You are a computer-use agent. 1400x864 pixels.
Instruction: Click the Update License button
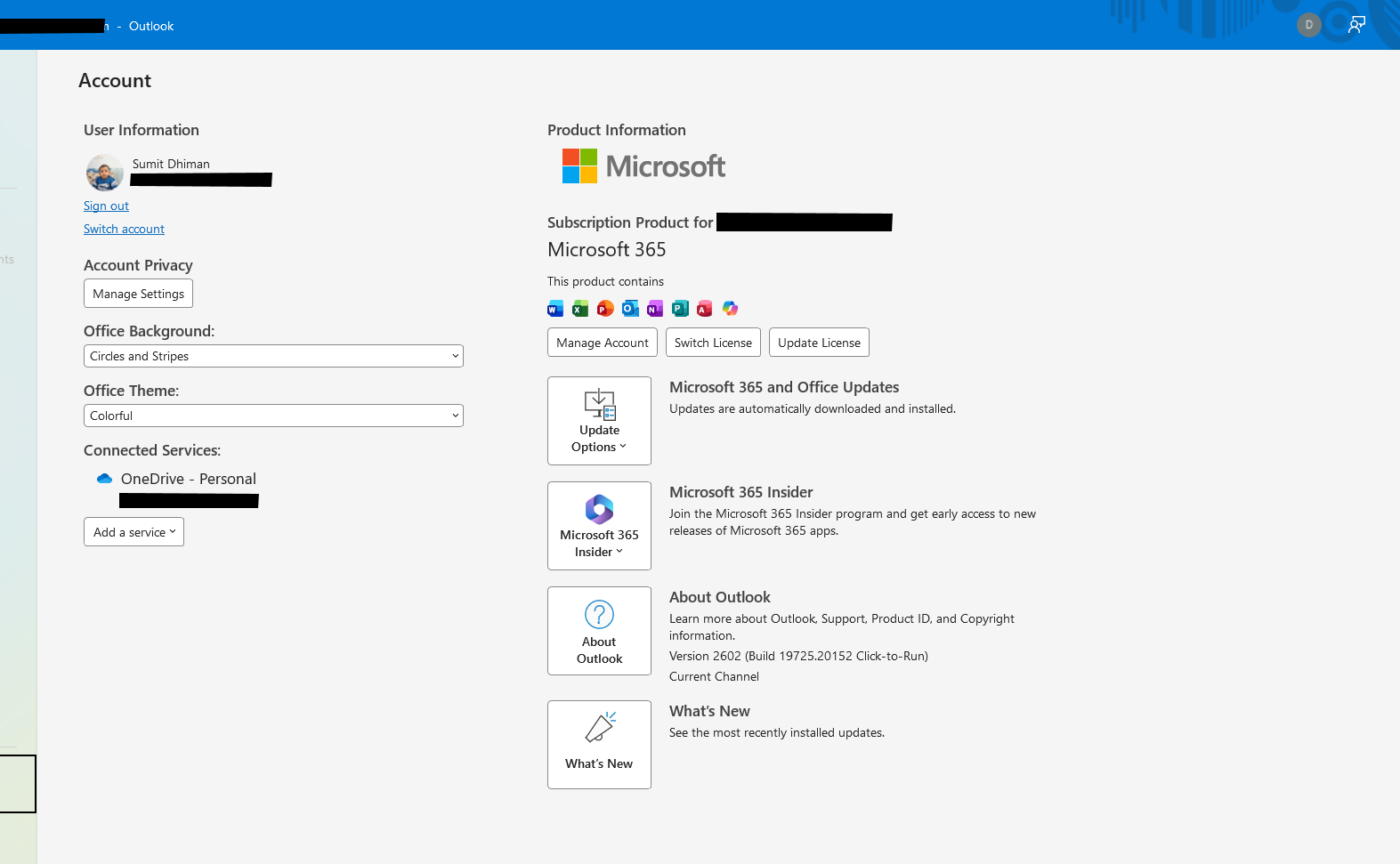pos(819,343)
